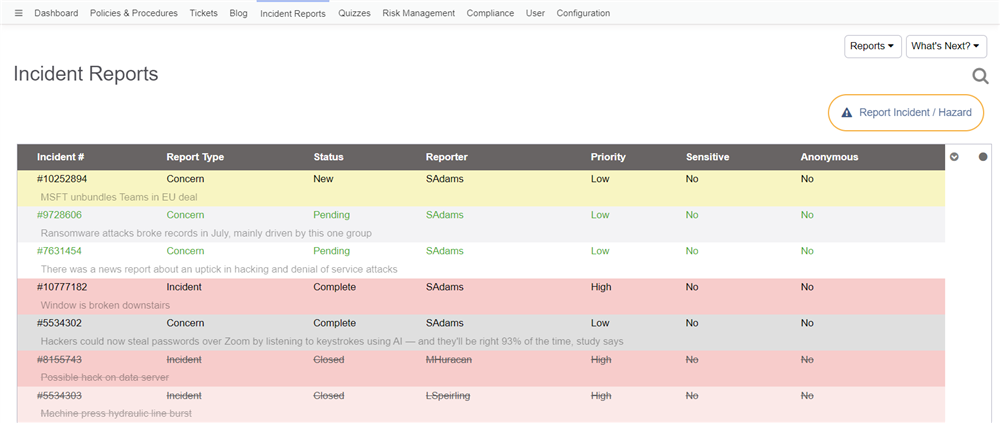Expand the Reports dropdown
The image size is (1000, 423).
click(x=872, y=46)
